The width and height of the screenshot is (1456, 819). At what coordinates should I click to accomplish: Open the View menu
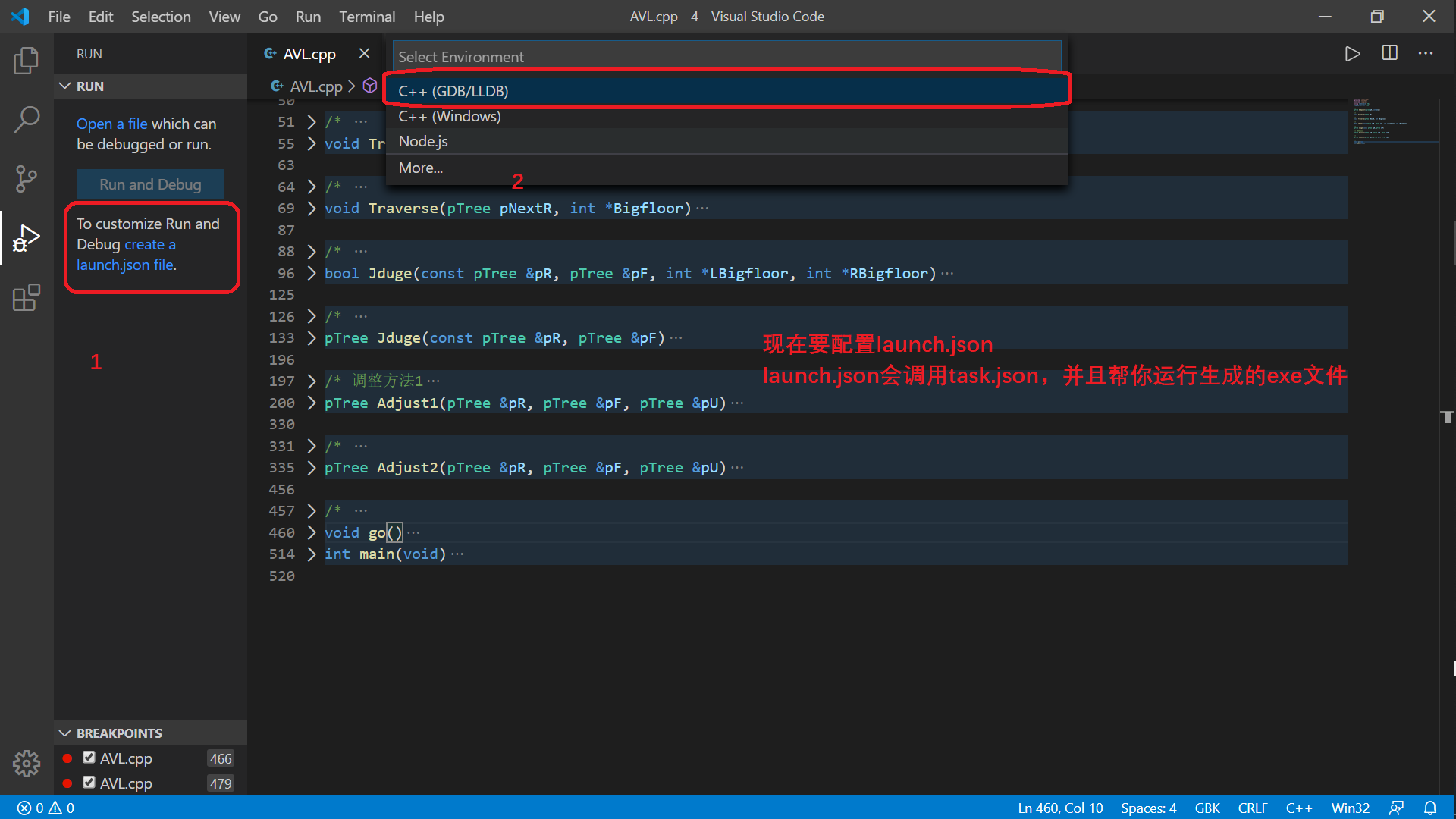224,16
